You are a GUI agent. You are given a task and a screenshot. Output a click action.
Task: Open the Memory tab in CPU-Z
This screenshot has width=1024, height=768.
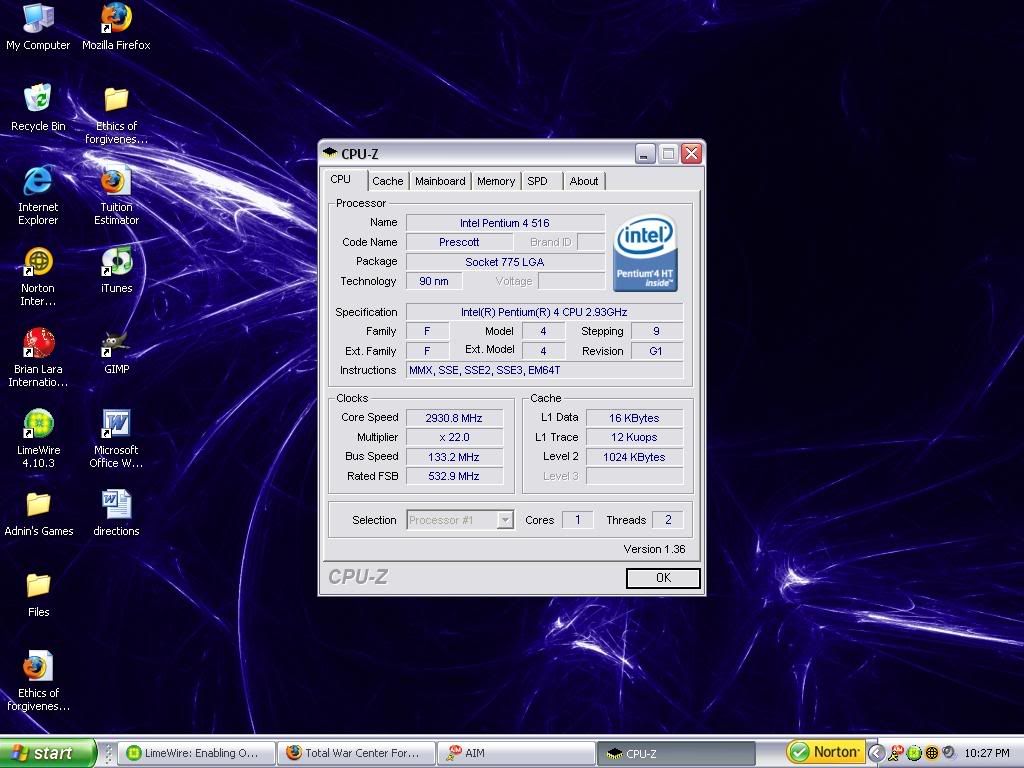pos(495,181)
